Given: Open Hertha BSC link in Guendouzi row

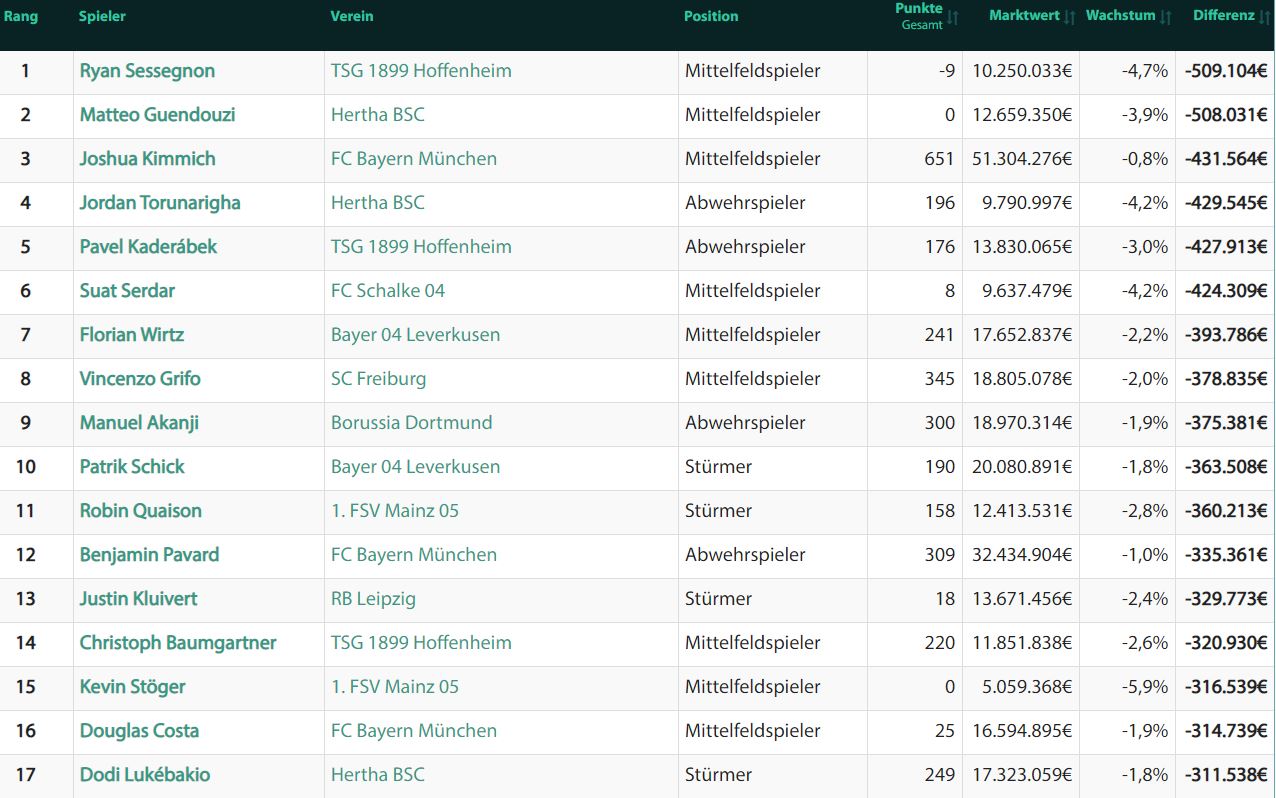Looking at the screenshot, I should [378, 115].
